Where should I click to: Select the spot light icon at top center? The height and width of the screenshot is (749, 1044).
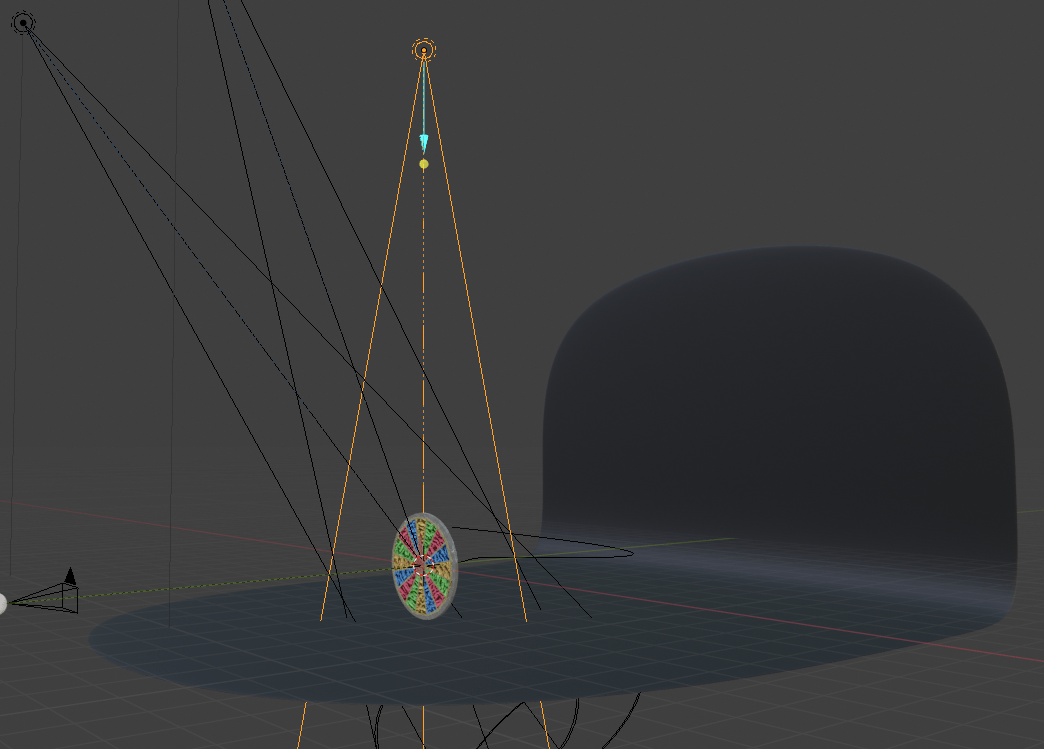[x=424, y=48]
